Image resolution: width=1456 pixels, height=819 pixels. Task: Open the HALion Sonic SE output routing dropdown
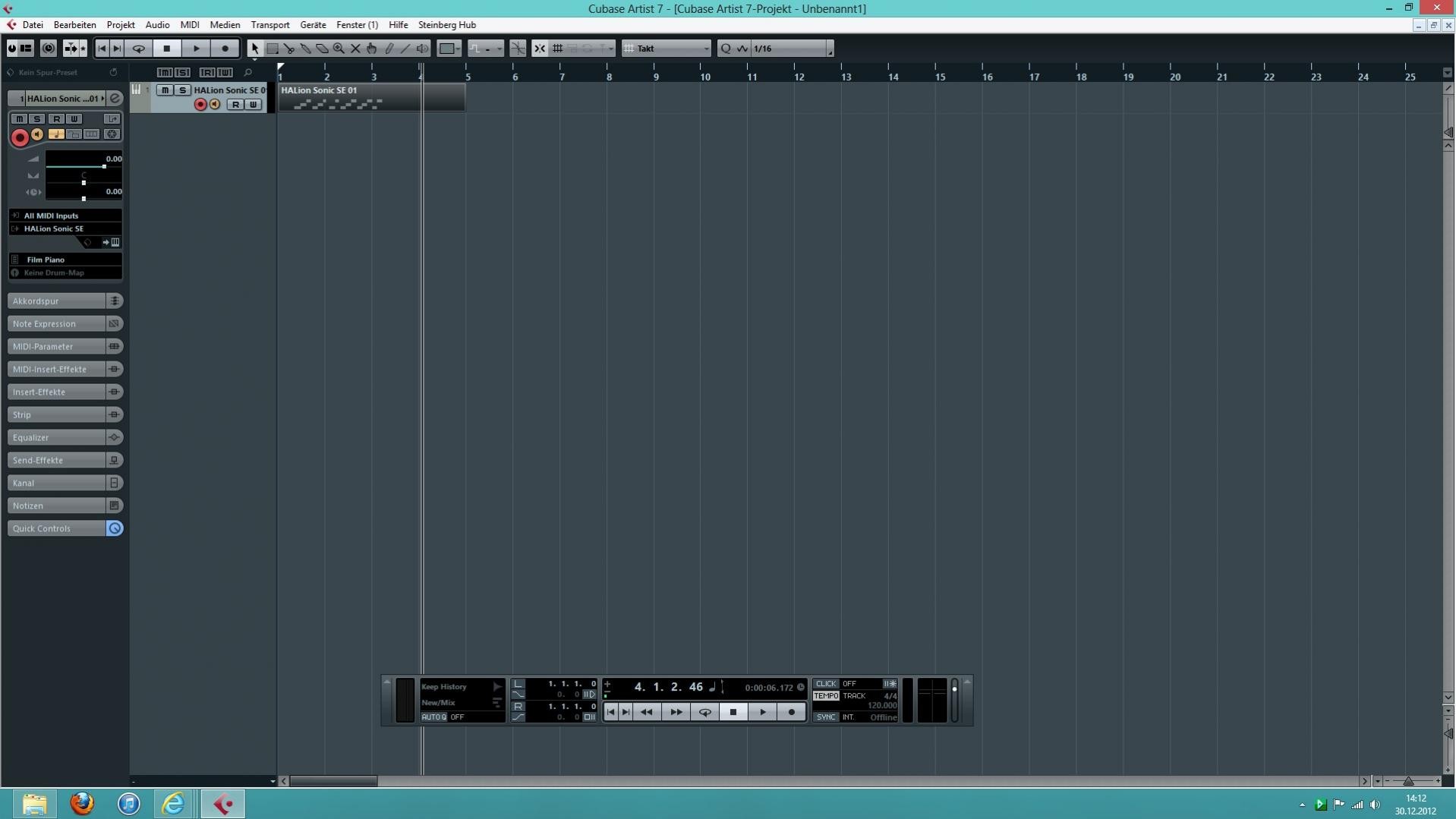coord(66,228)
